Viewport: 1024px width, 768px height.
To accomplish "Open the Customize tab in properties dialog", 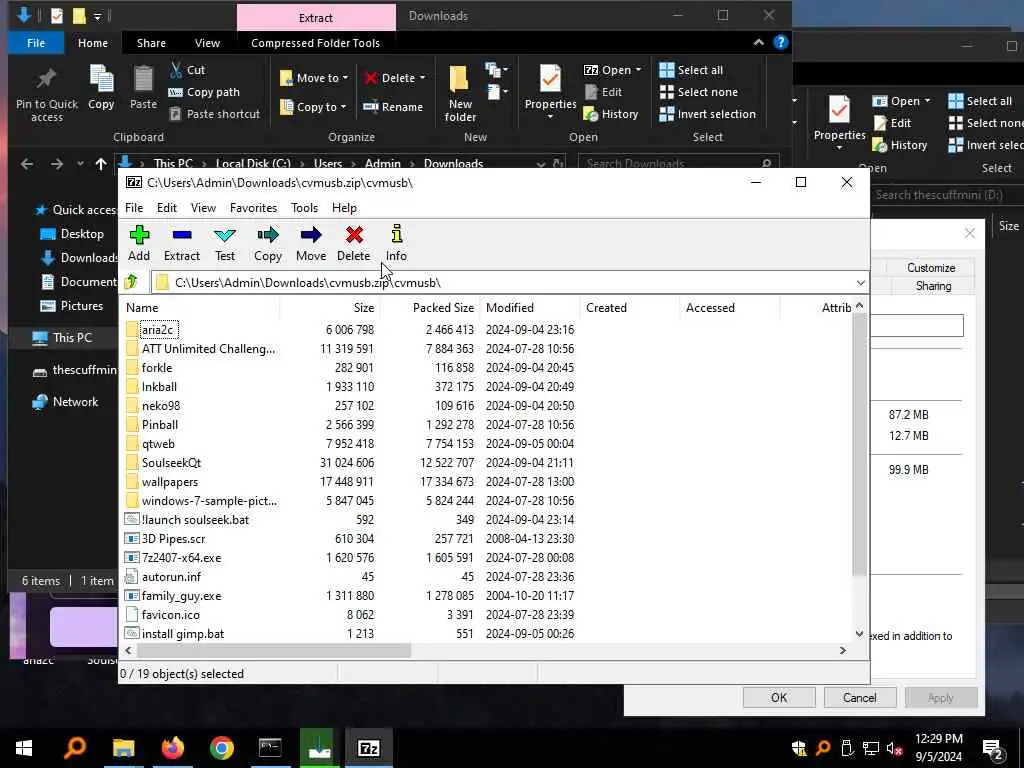I will [931, 268].
